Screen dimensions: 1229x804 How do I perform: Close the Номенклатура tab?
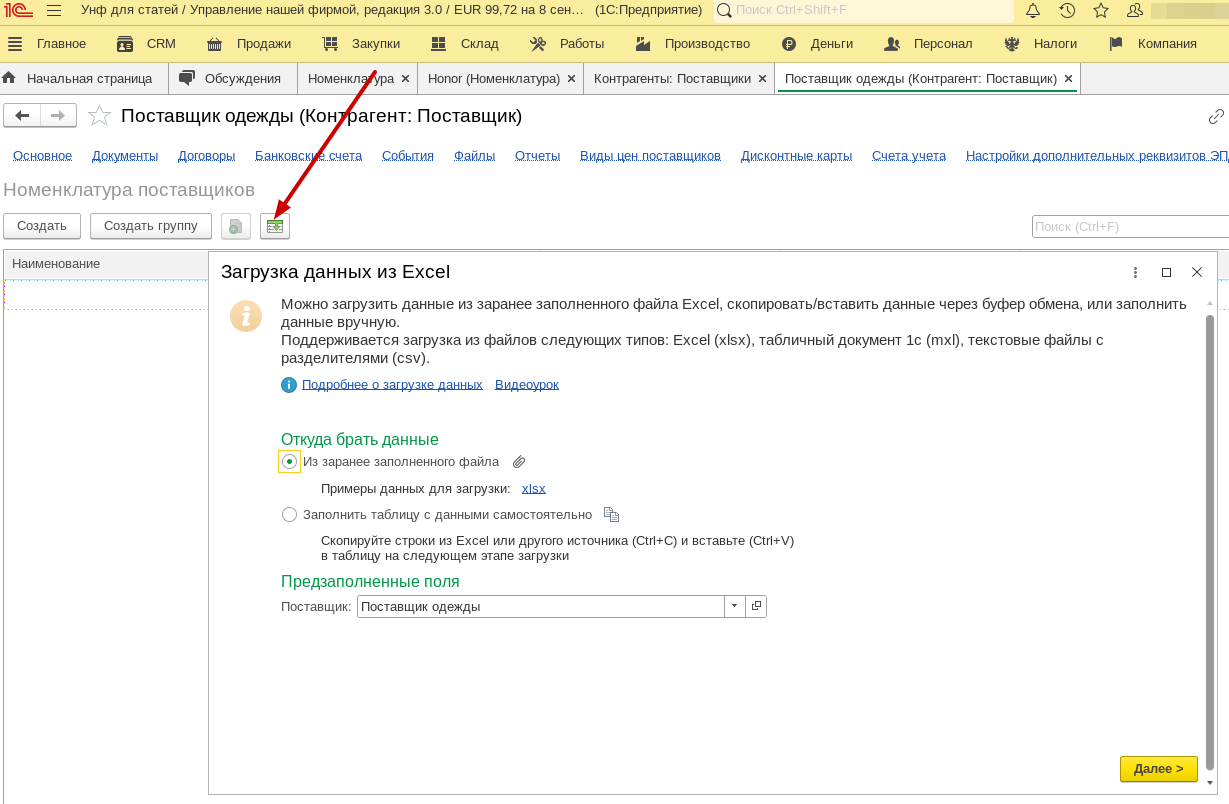point(405,78)
